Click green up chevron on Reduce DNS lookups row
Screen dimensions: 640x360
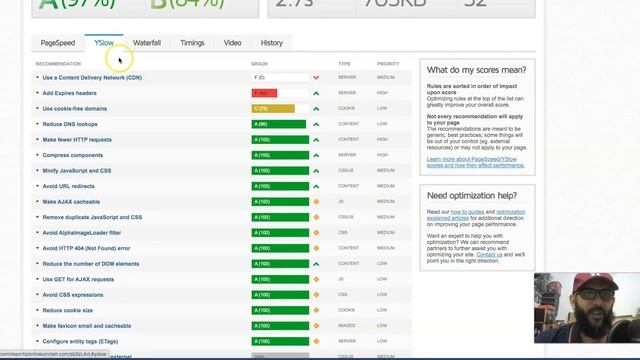316,124
